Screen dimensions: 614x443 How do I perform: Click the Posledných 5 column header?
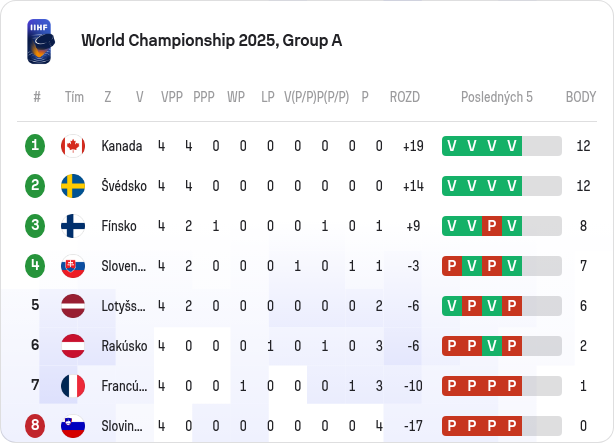click(497, 97)
